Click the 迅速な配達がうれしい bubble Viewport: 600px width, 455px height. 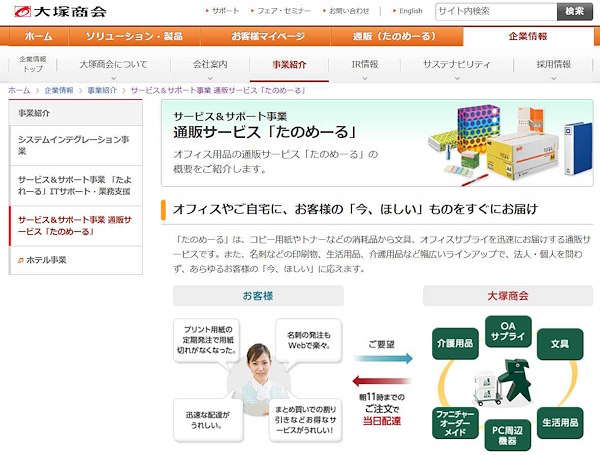coord(208,420)
